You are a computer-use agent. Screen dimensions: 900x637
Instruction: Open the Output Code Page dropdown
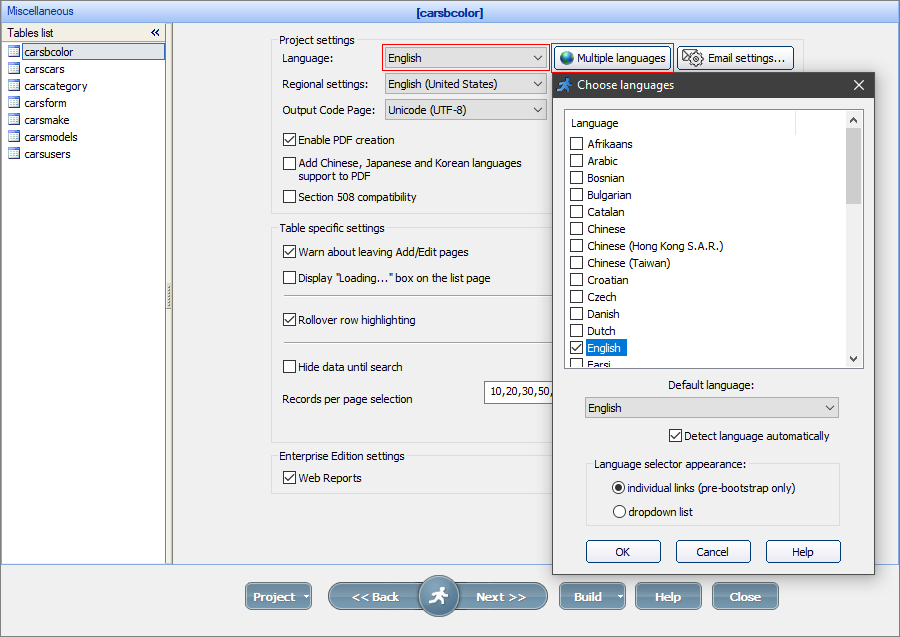coord(540,108)
